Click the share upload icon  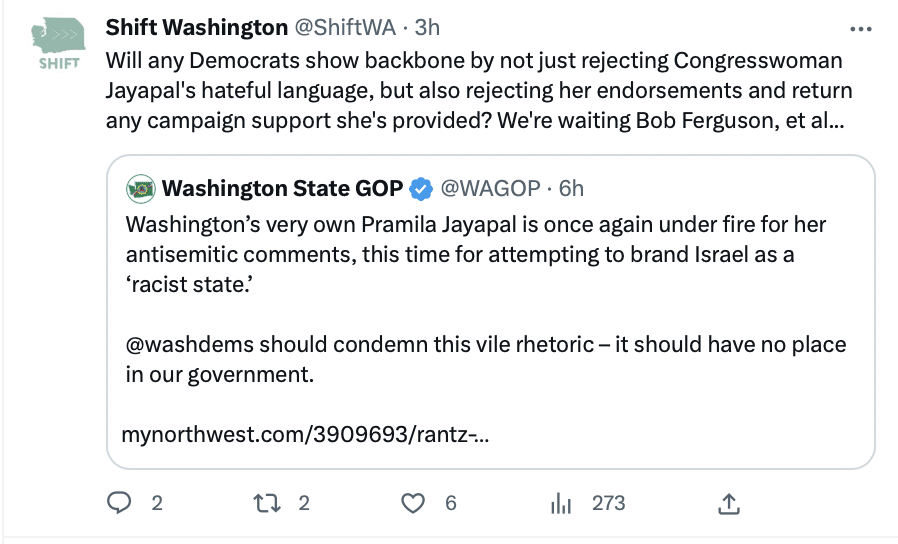[x=728, y=503]
